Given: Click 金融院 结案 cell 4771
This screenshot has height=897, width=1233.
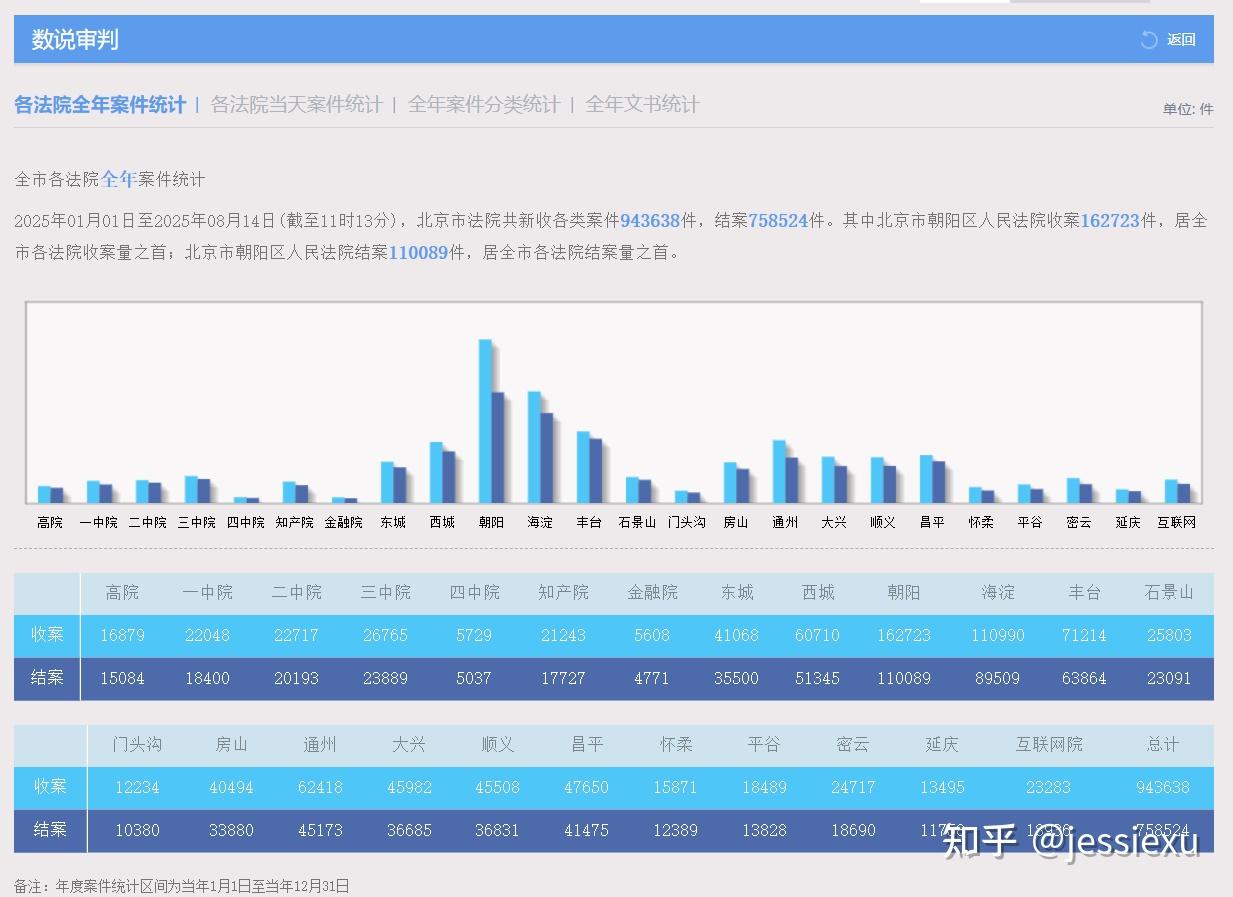Looking at the screenshot, I should [652, 678].
